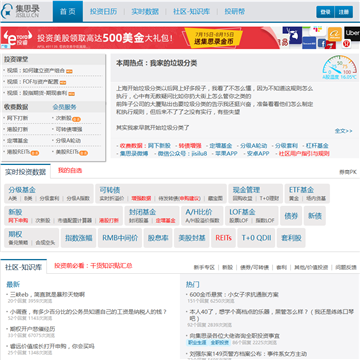Open the 新债 tile
Screen dimensions: 360x360
point(315,216)
